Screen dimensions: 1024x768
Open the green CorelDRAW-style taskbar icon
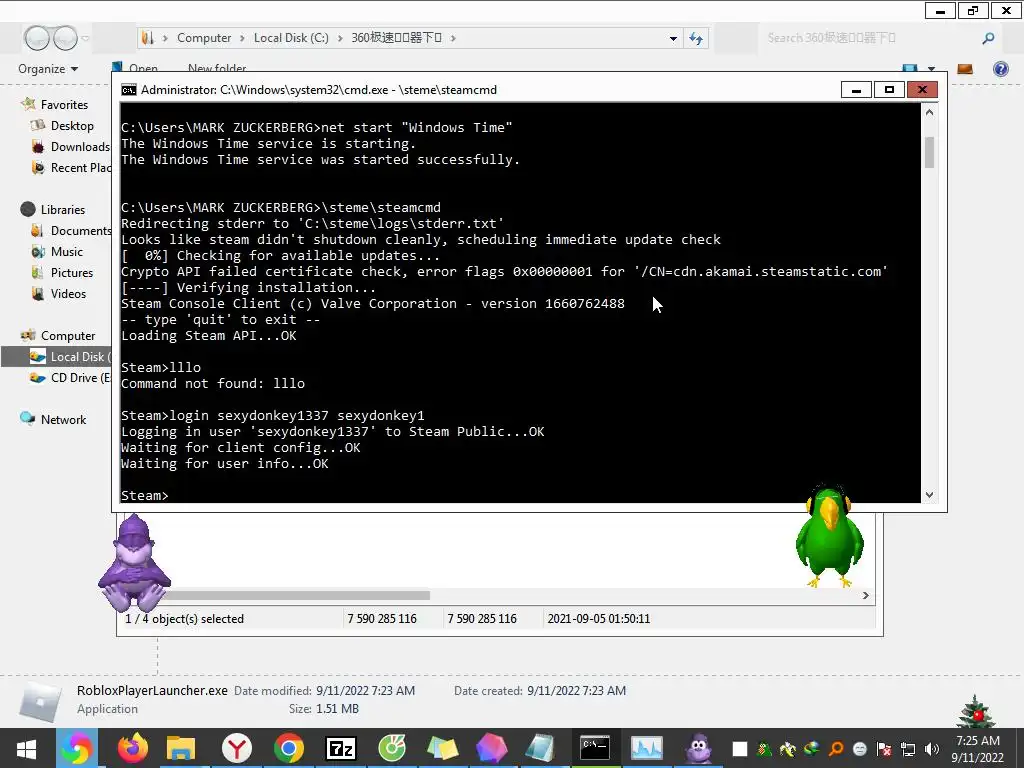[392, 748]
